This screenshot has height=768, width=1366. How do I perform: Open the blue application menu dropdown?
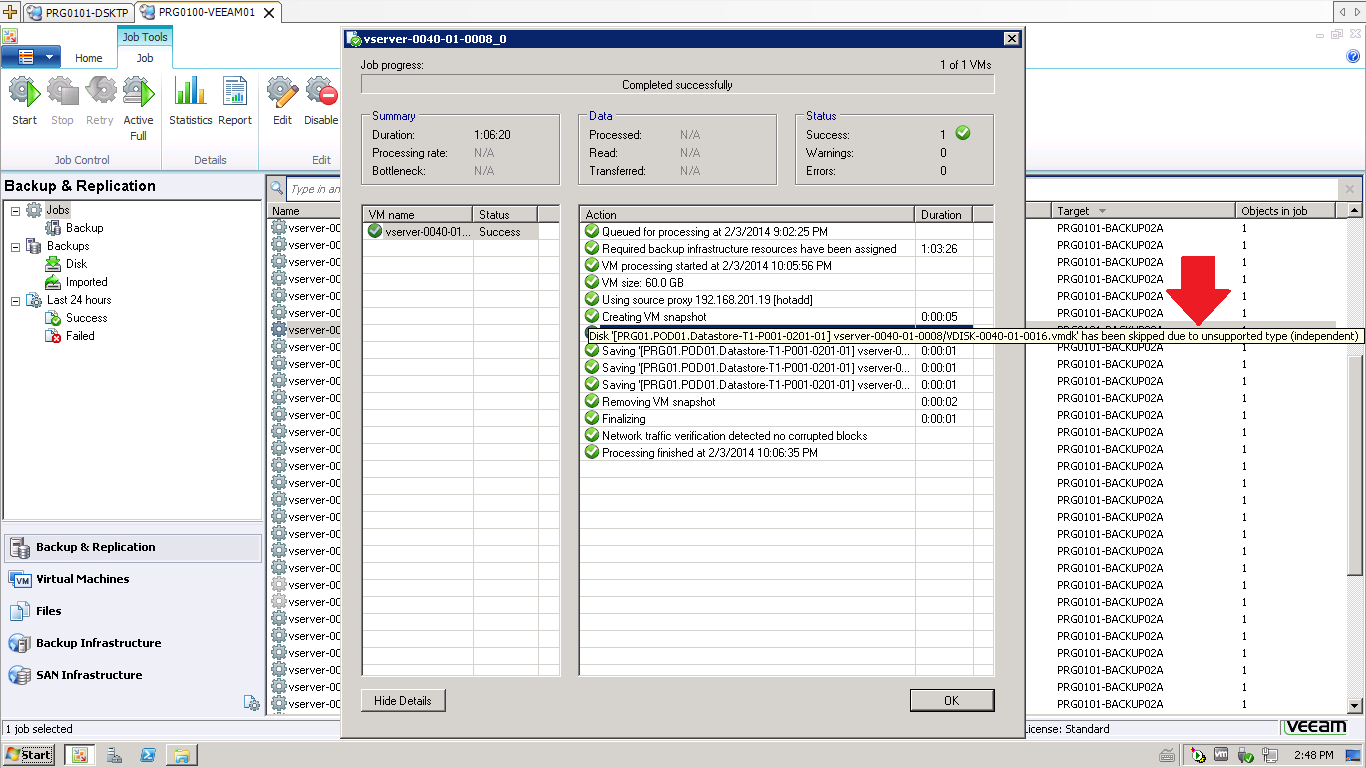tap(31, 57)
